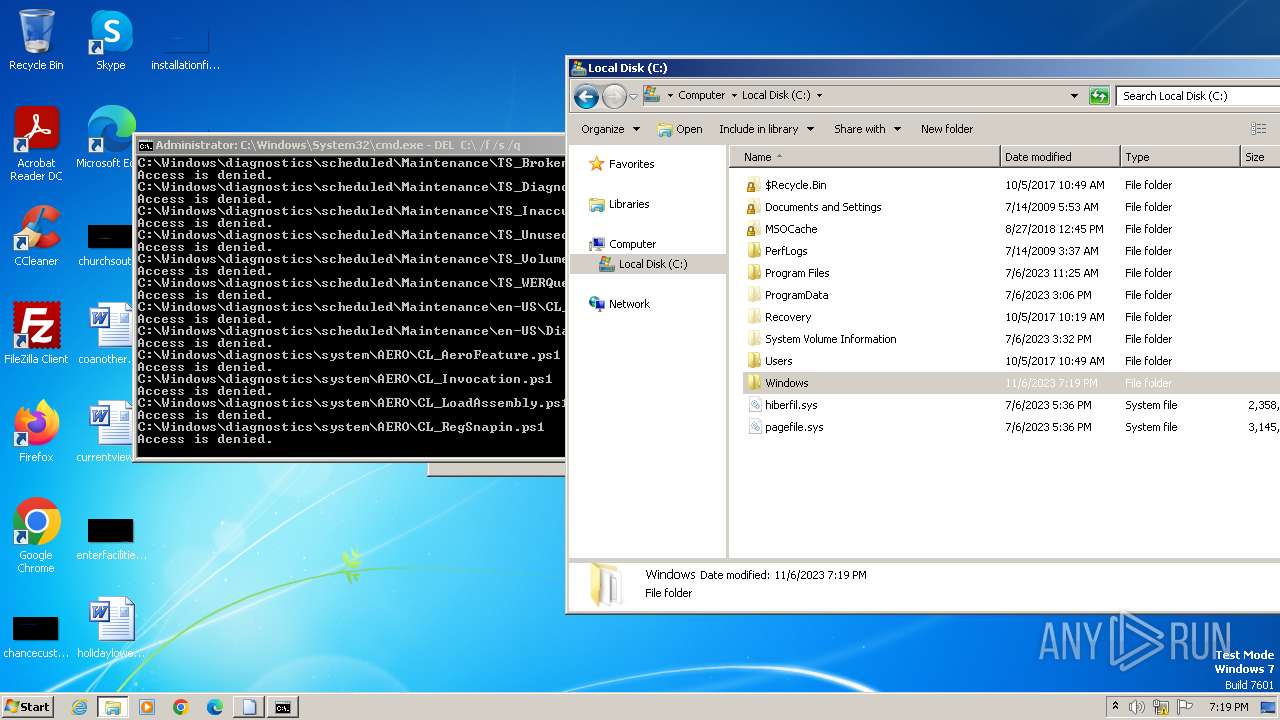
Task: Open Chrome from the taskbar
Action: click(x=181, y=707)
